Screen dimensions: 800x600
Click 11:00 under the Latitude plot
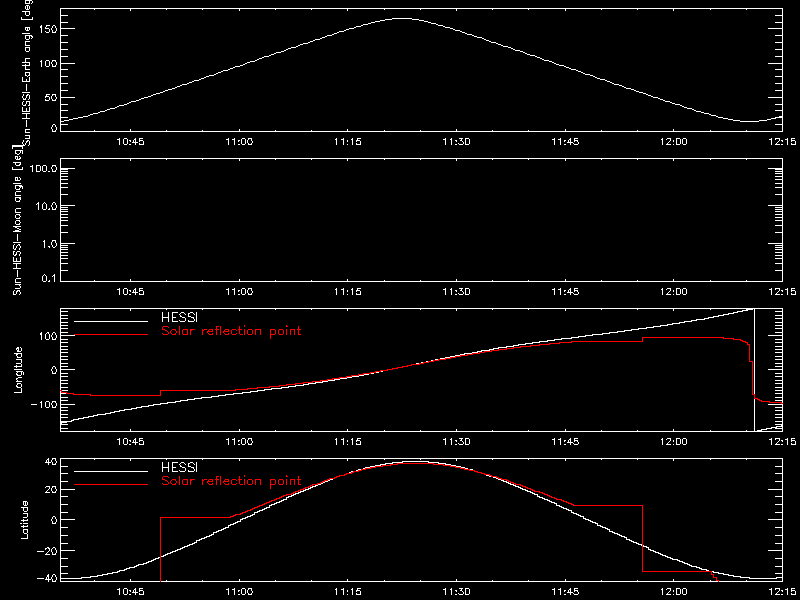239,592
